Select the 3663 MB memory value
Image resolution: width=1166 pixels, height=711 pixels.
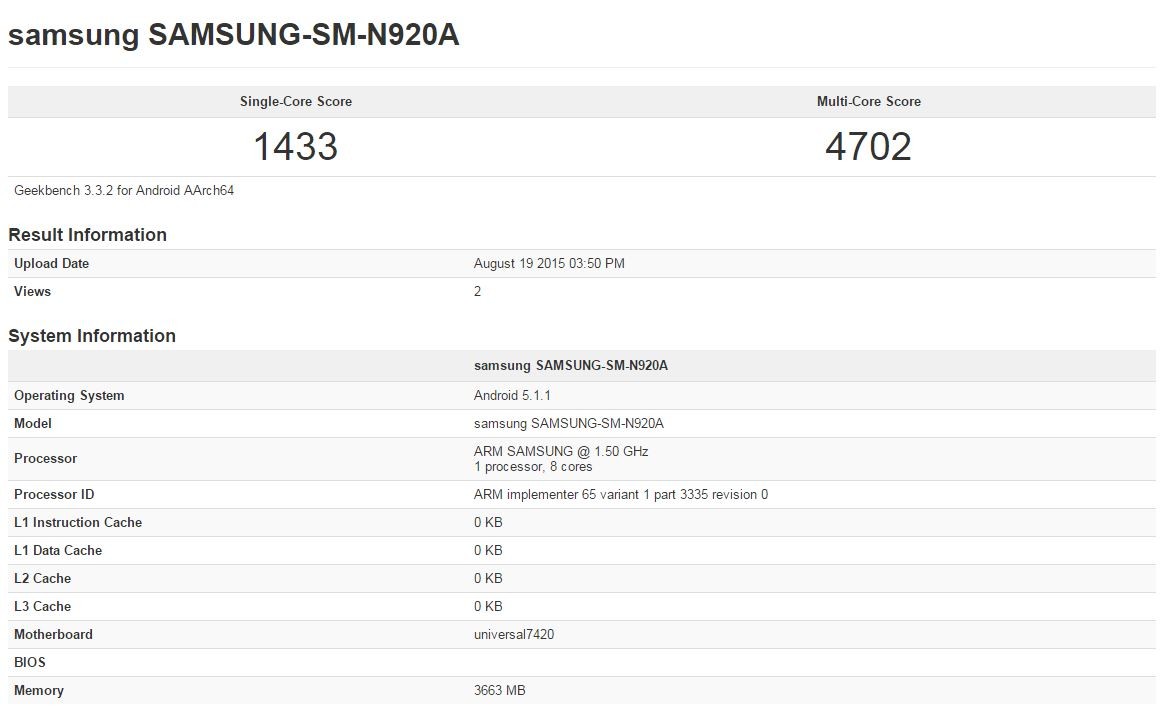pyautogui.click(x=500, y=691)
